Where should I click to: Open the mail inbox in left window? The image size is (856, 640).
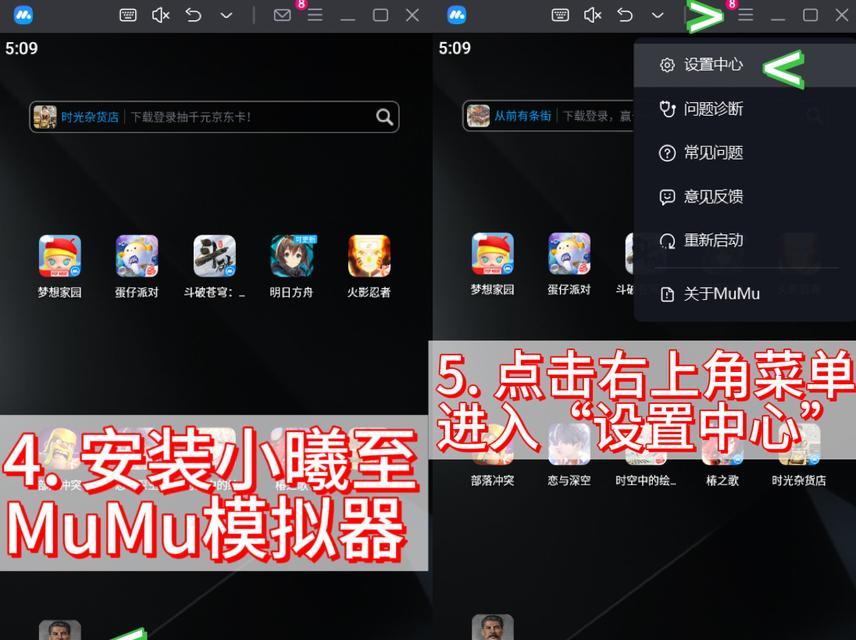(282, 15)
